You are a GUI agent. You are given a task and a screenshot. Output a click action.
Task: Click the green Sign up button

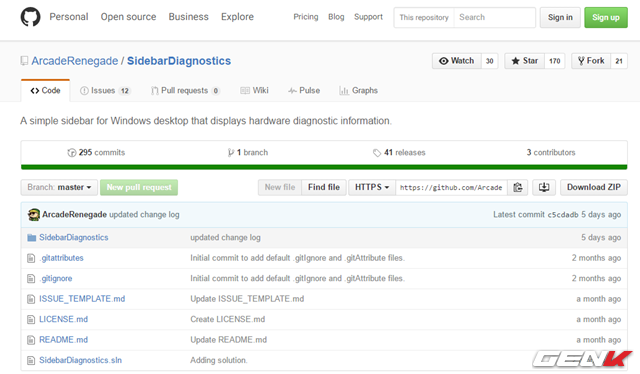click(606, 18)
